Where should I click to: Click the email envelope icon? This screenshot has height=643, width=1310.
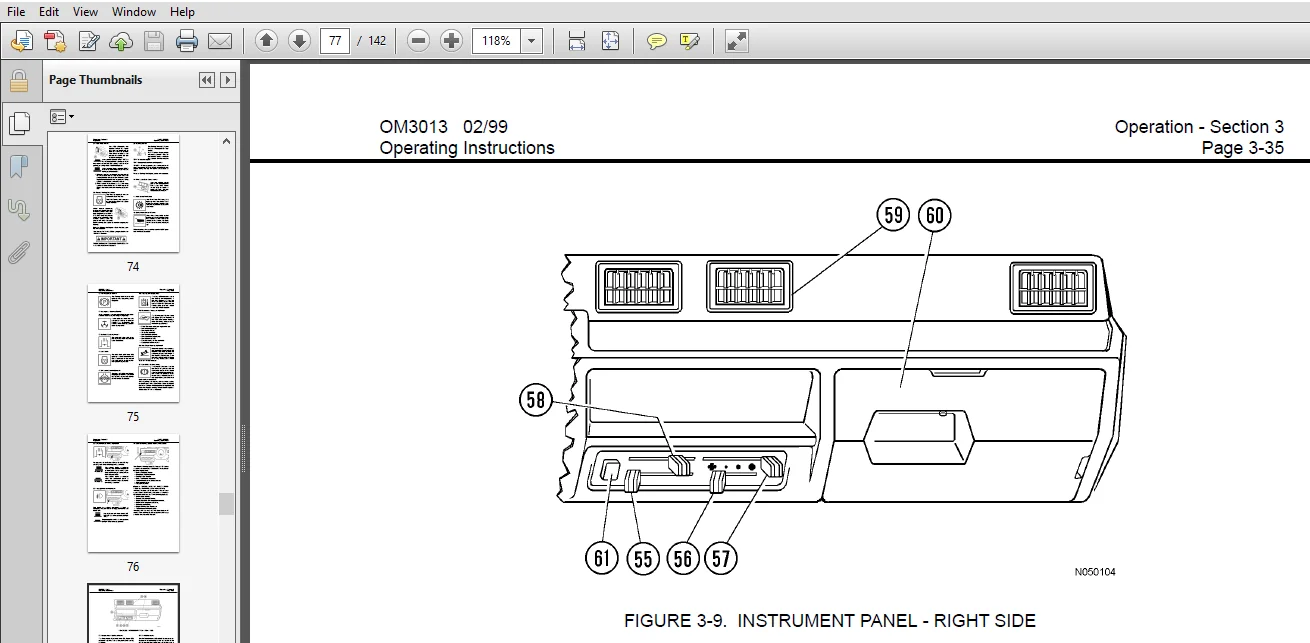pyautogui.click(x=220, y=41)
